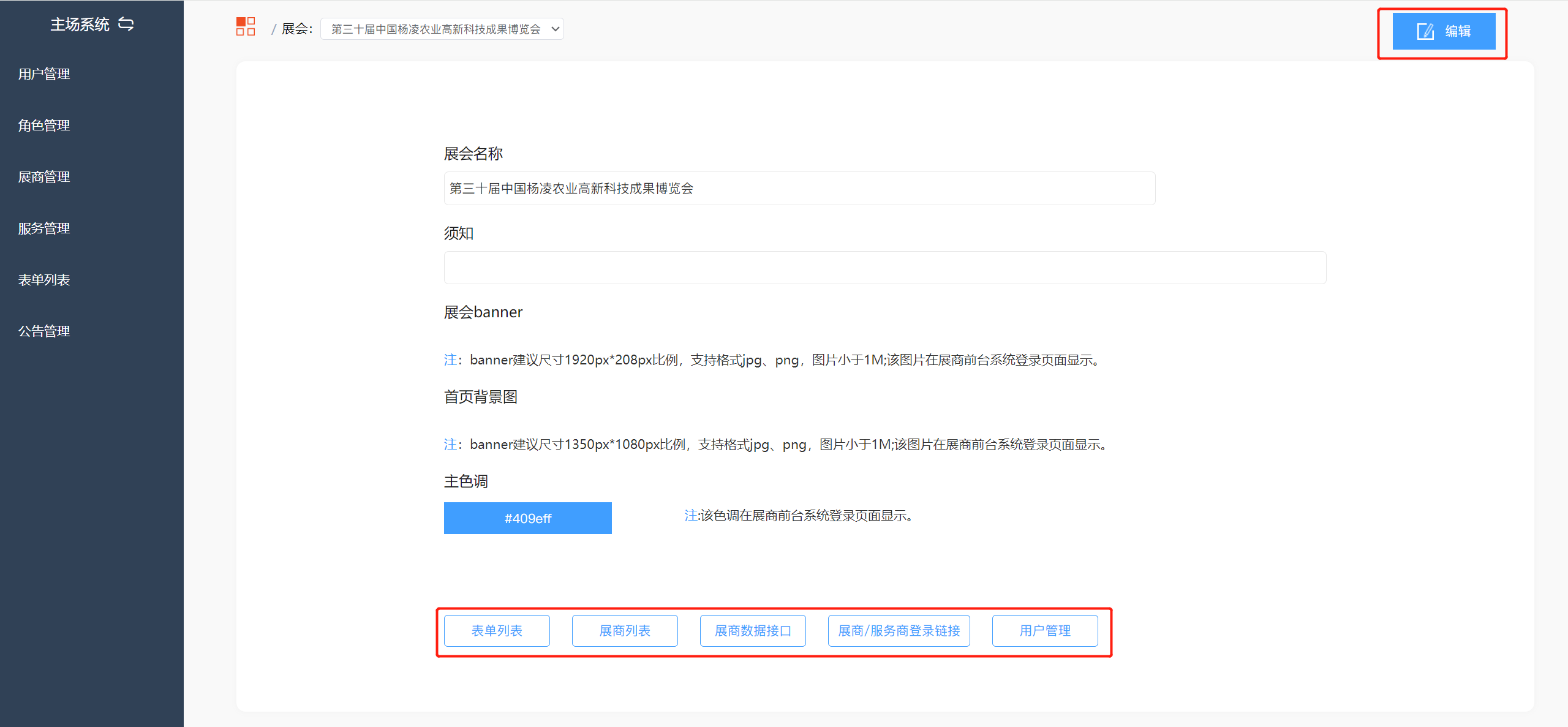Click the 首页背景图 label
Image resolution: width=1568 pixels, height=727 pixels.
pos(481,397)
